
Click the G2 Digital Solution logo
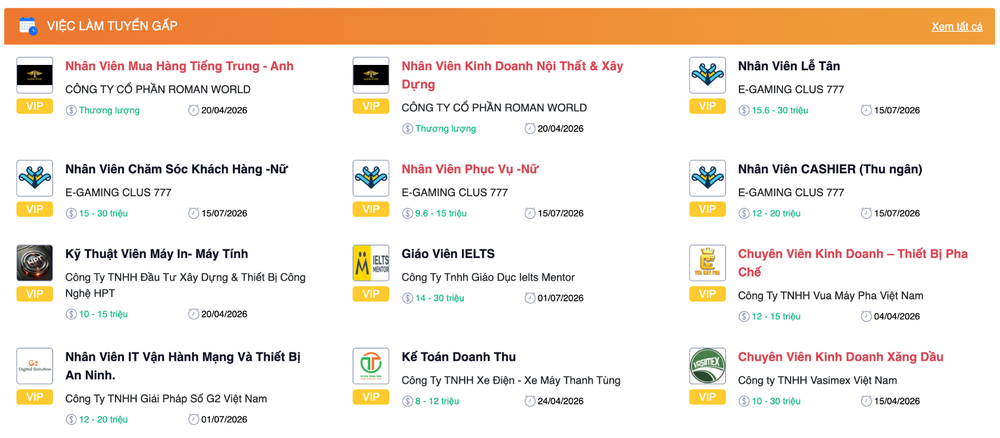click(35, 366)
